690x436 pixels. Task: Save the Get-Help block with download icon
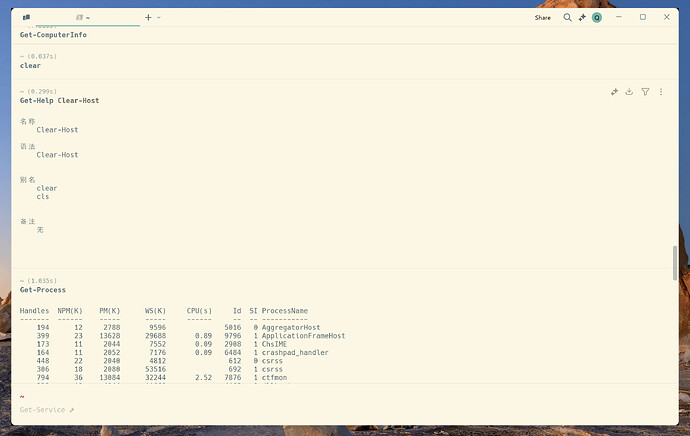[629, 92]
